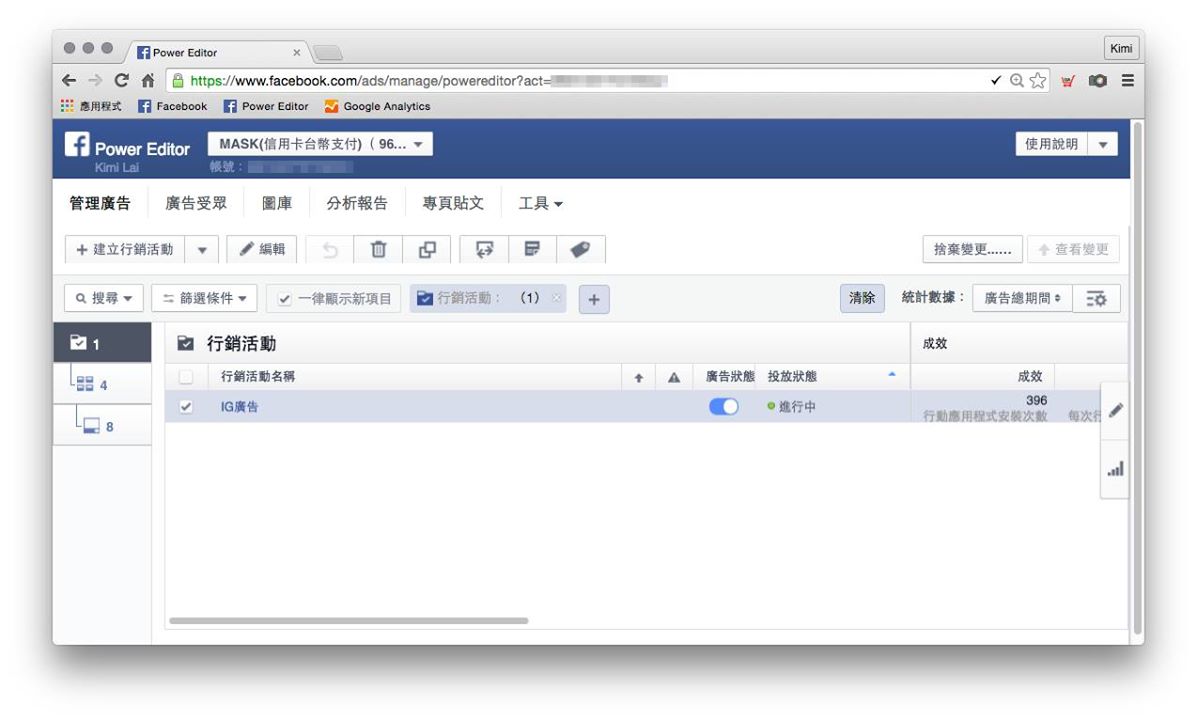Click the undo revert arrow icon

330,250
